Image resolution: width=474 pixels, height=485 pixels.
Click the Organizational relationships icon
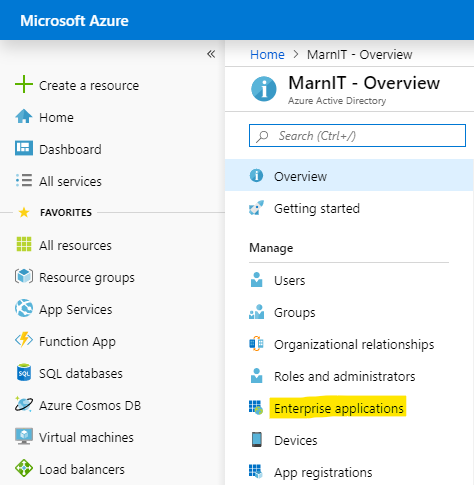point(256,344)
